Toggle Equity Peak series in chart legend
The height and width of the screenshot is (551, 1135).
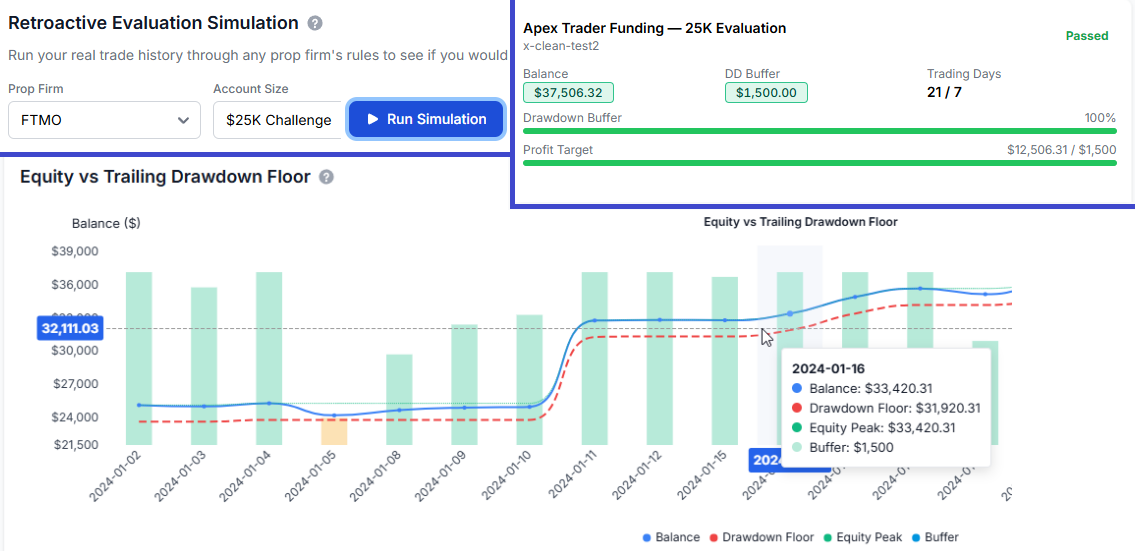863,537
